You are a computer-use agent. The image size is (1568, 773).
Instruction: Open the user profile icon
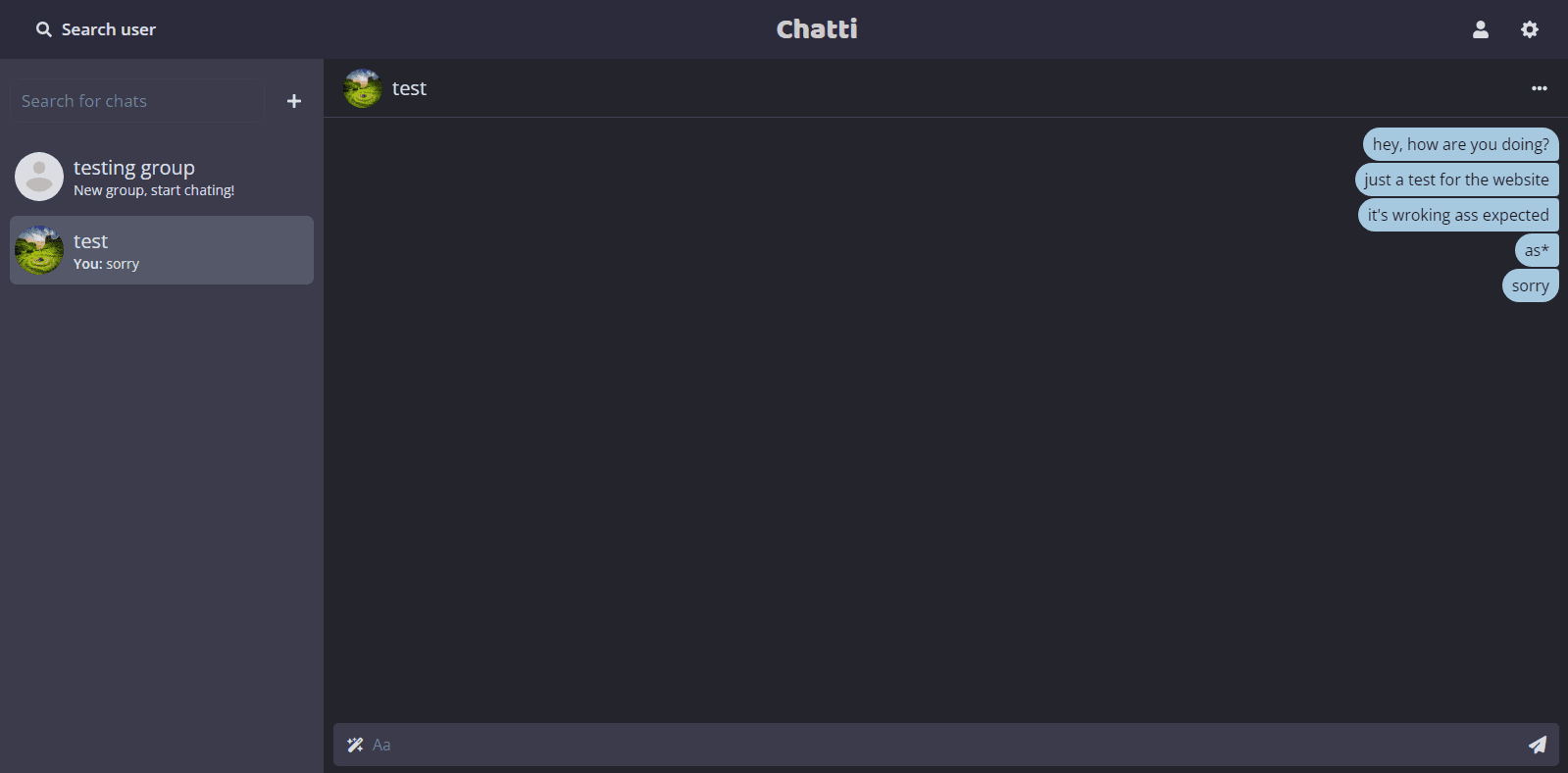point(1480,29)
